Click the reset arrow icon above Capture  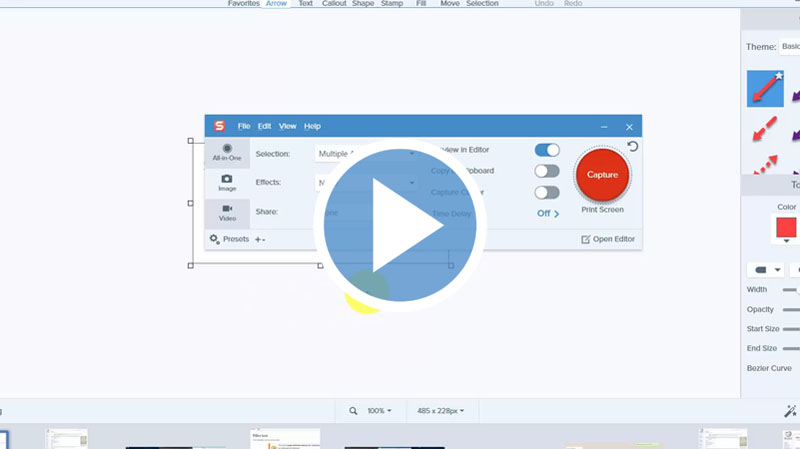(632, 147)
